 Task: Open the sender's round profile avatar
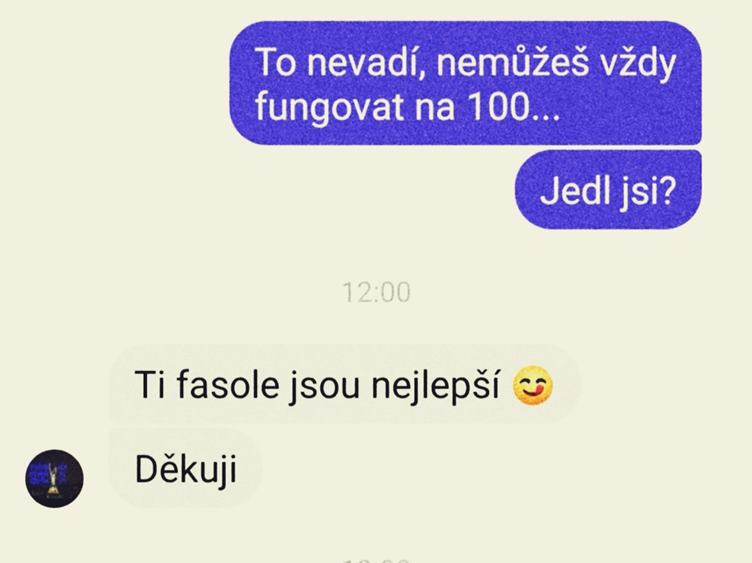(54, 478)
